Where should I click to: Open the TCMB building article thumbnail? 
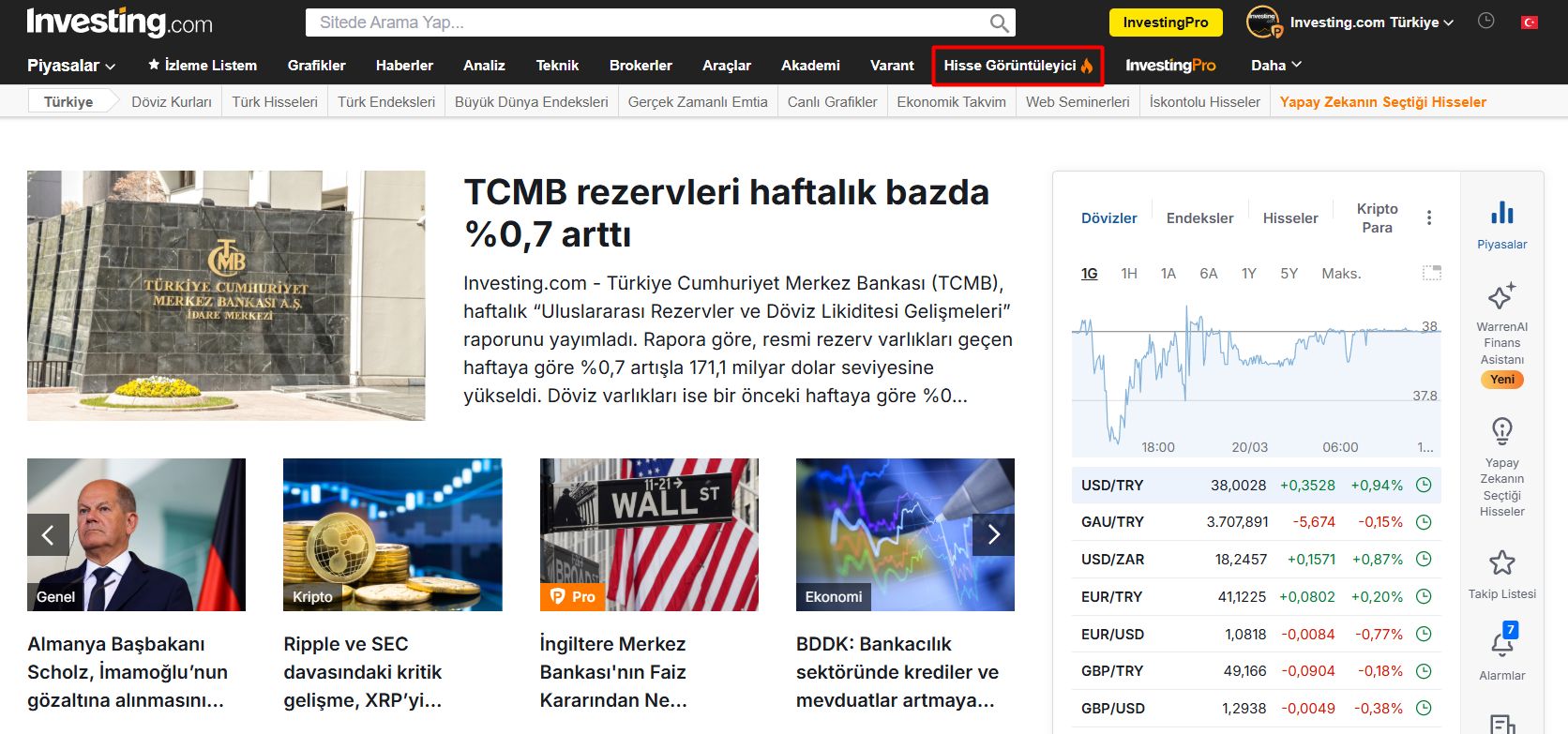tap(226, 295)
